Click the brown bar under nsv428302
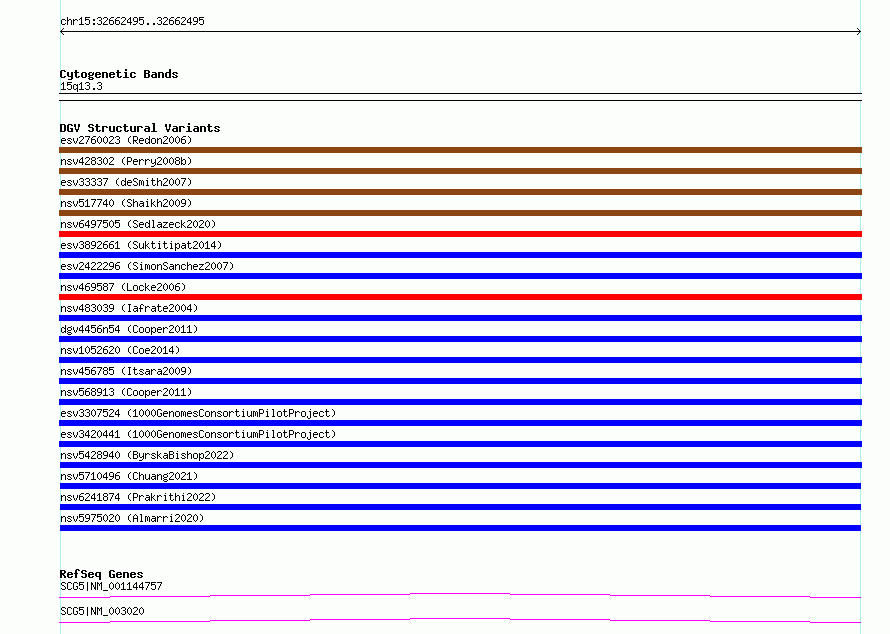Image resolution: width=890 pixels, height=634 pixels. (460, 171)
